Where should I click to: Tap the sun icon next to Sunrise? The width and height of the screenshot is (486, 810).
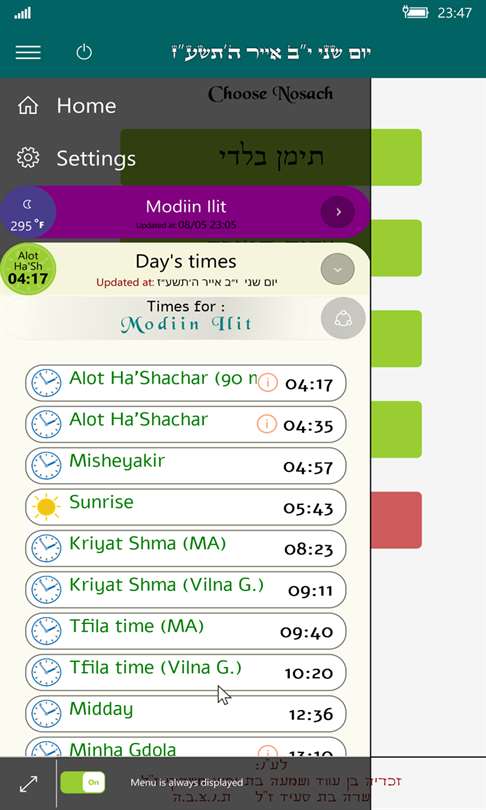(x=46, y=507)
